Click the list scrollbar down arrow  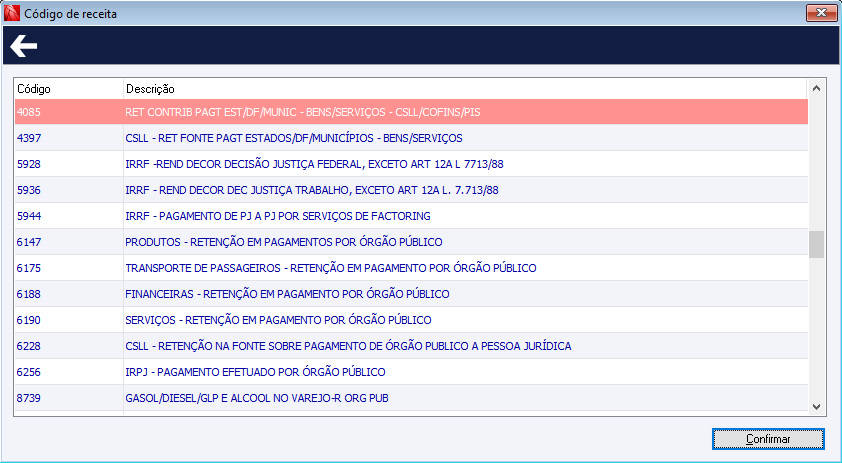tap(816, 407)
